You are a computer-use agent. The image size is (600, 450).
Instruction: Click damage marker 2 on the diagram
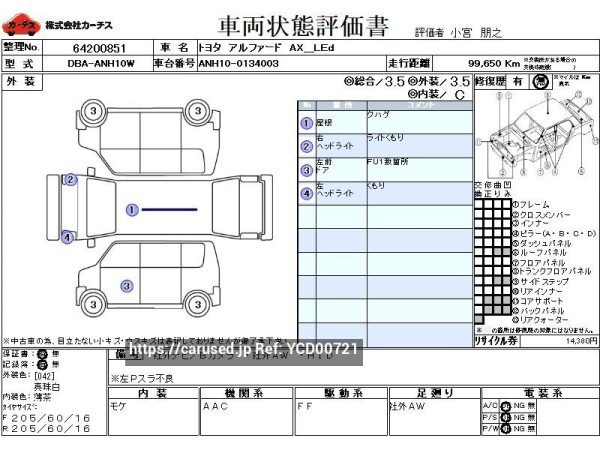(x=70, y=181)
